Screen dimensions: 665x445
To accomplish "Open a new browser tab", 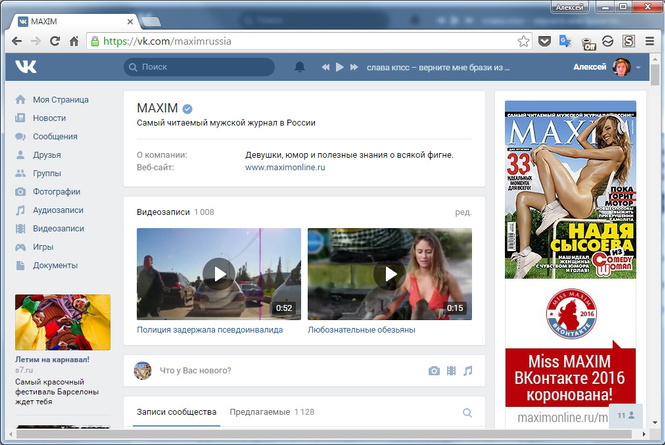I will tap(151, 21).
